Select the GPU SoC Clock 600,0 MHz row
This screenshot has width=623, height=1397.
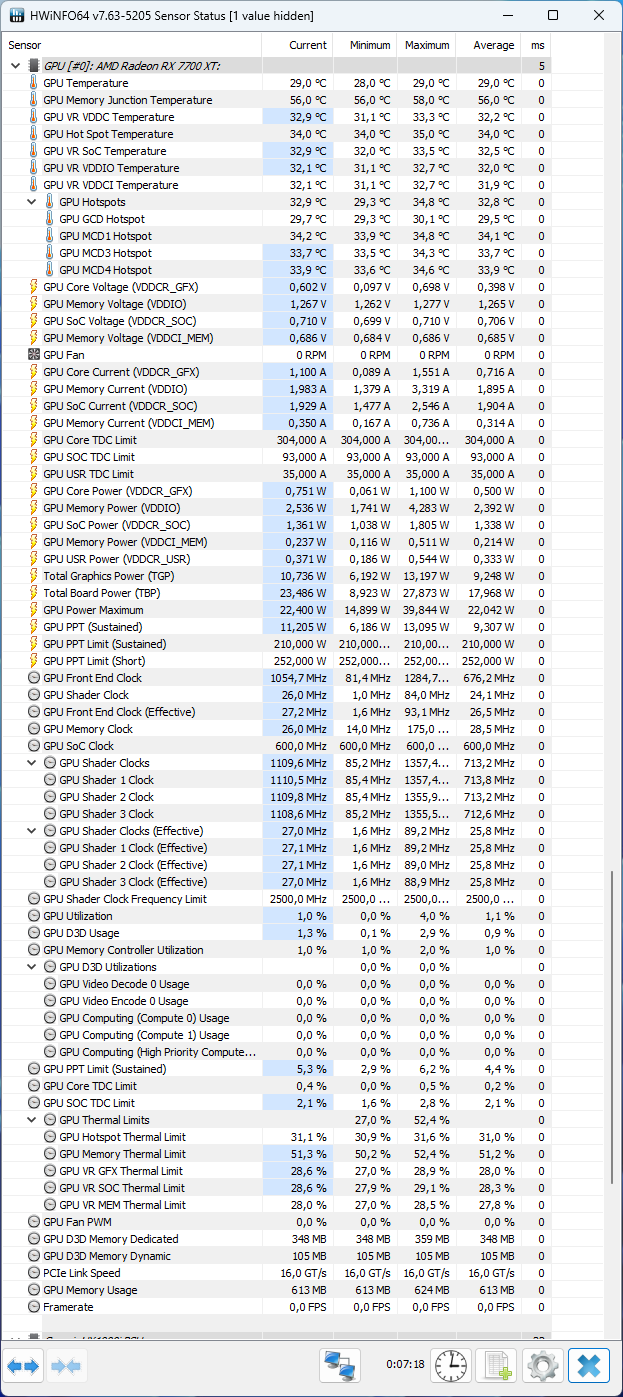(x=275, y=746)
